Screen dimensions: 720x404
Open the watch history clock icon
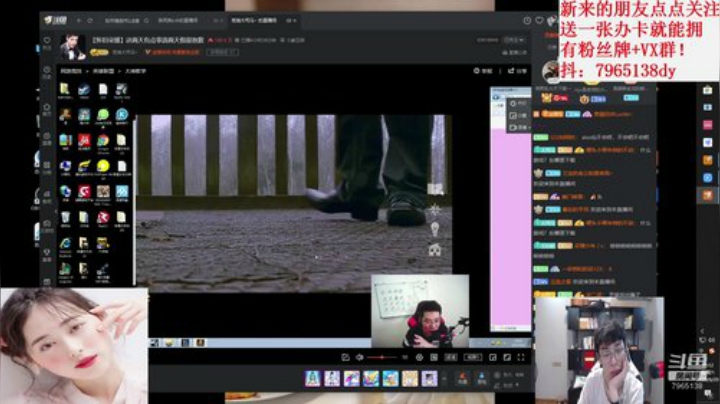click(527, 21)
